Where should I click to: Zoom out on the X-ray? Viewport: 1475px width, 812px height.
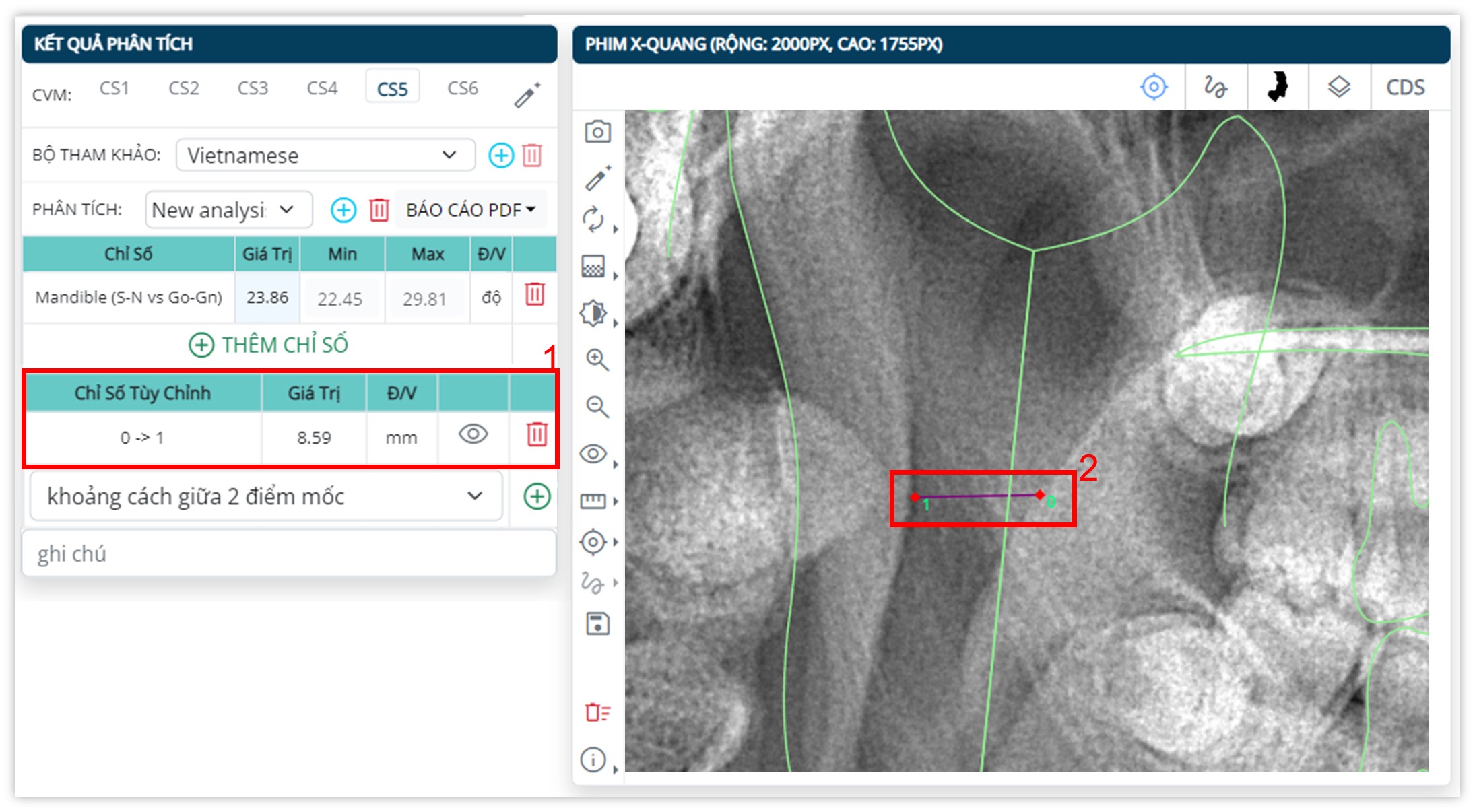pos(597,407)
